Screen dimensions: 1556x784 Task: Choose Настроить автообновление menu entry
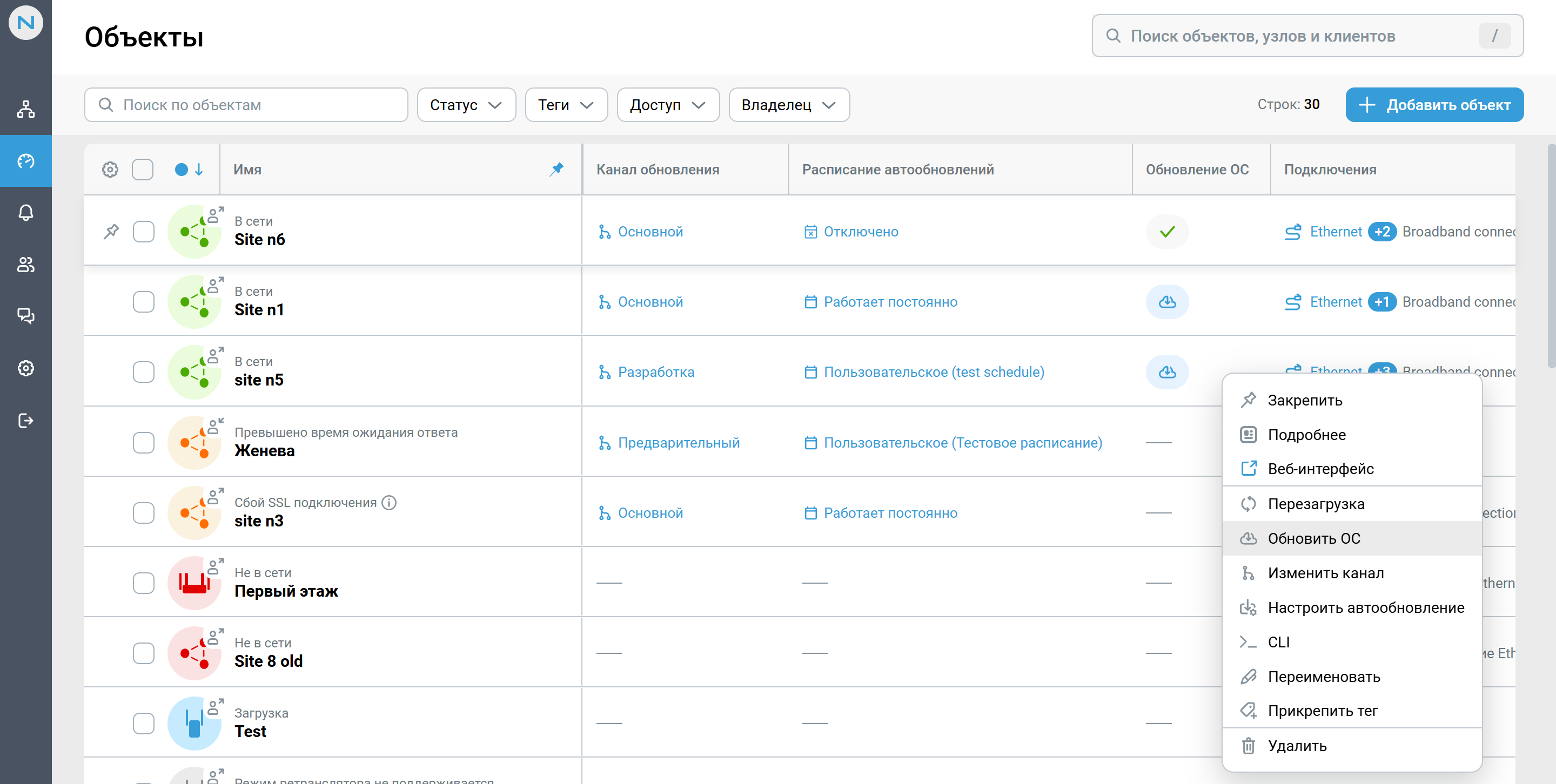click(x=1352, y=608)
